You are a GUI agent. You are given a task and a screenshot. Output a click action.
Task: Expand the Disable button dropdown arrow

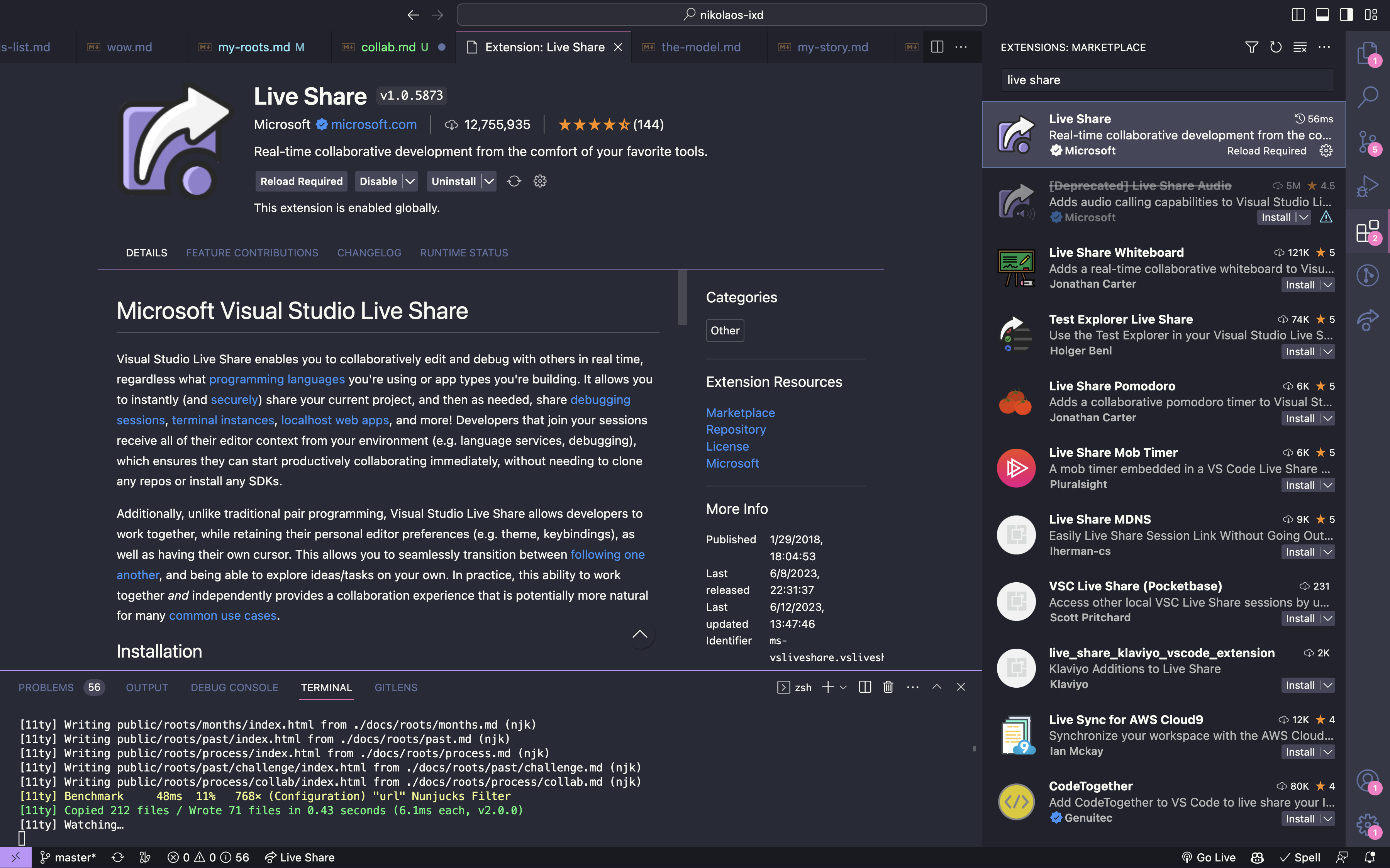tap(410, 181)
